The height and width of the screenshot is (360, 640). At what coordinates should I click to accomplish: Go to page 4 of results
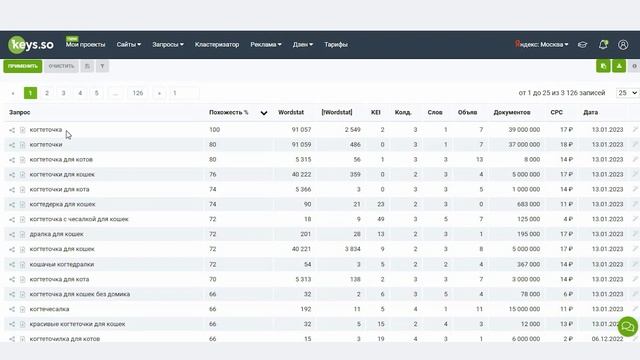click(80, 93)
